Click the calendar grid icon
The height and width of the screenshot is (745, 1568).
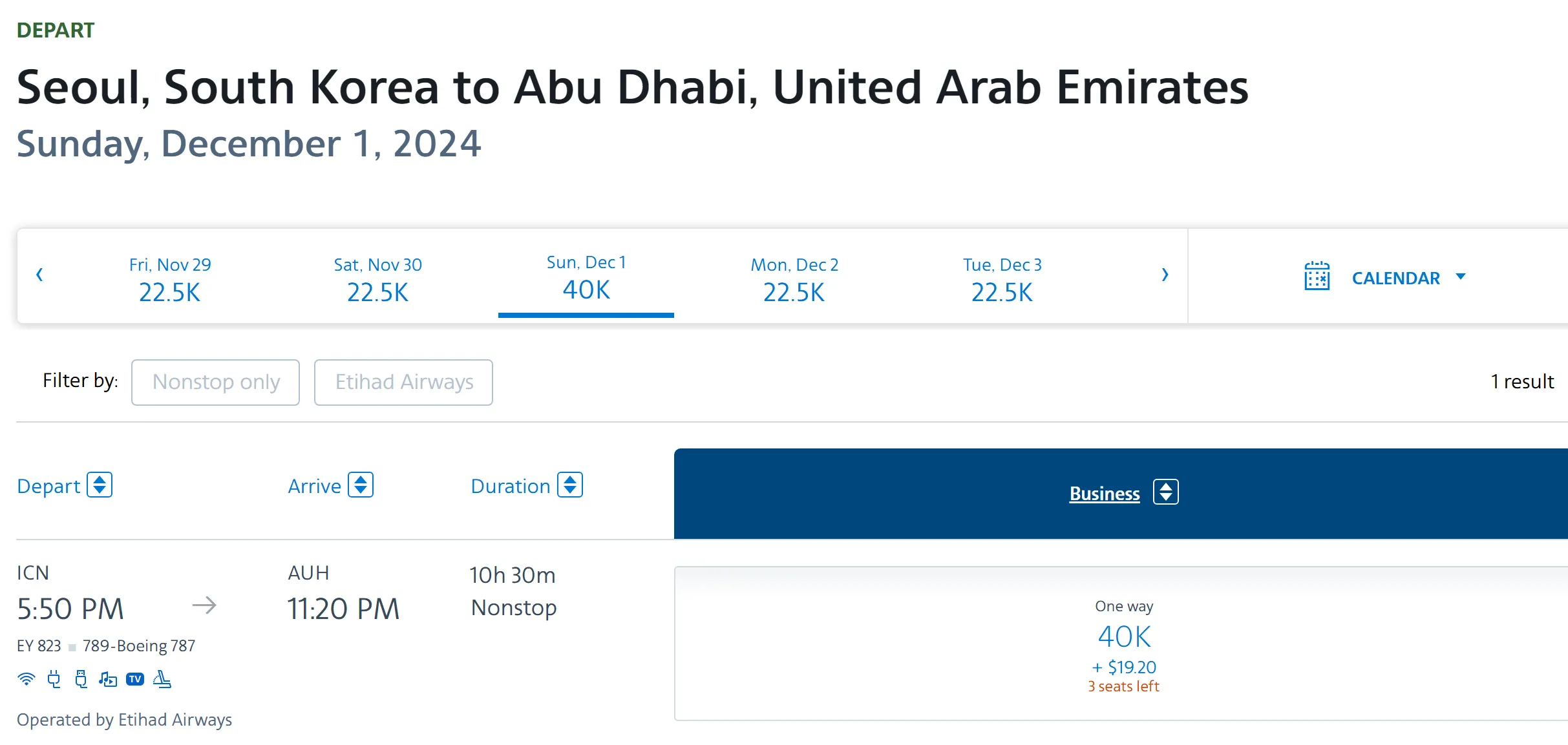pyautogui.click(x=1317, y=277)
